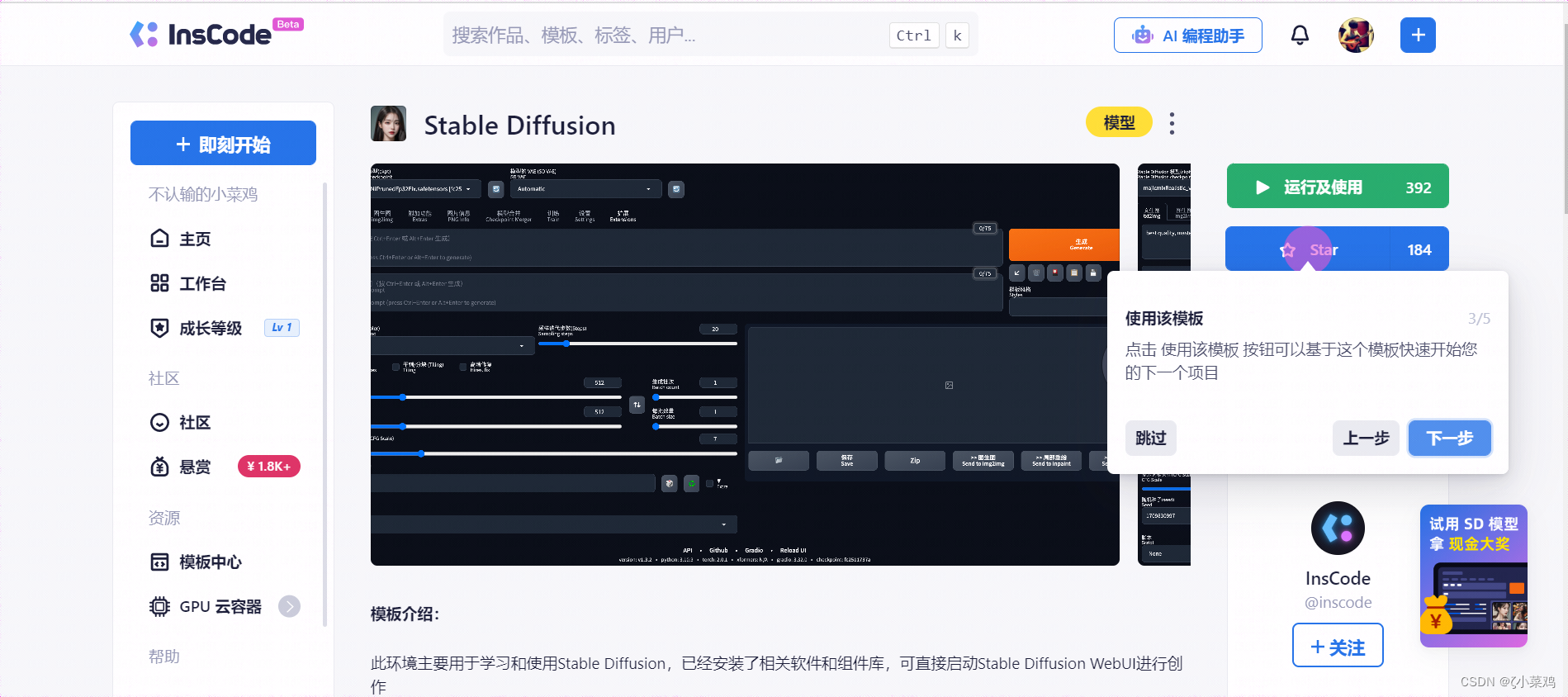Open 模板中心 in sidebar

[211, 562]
